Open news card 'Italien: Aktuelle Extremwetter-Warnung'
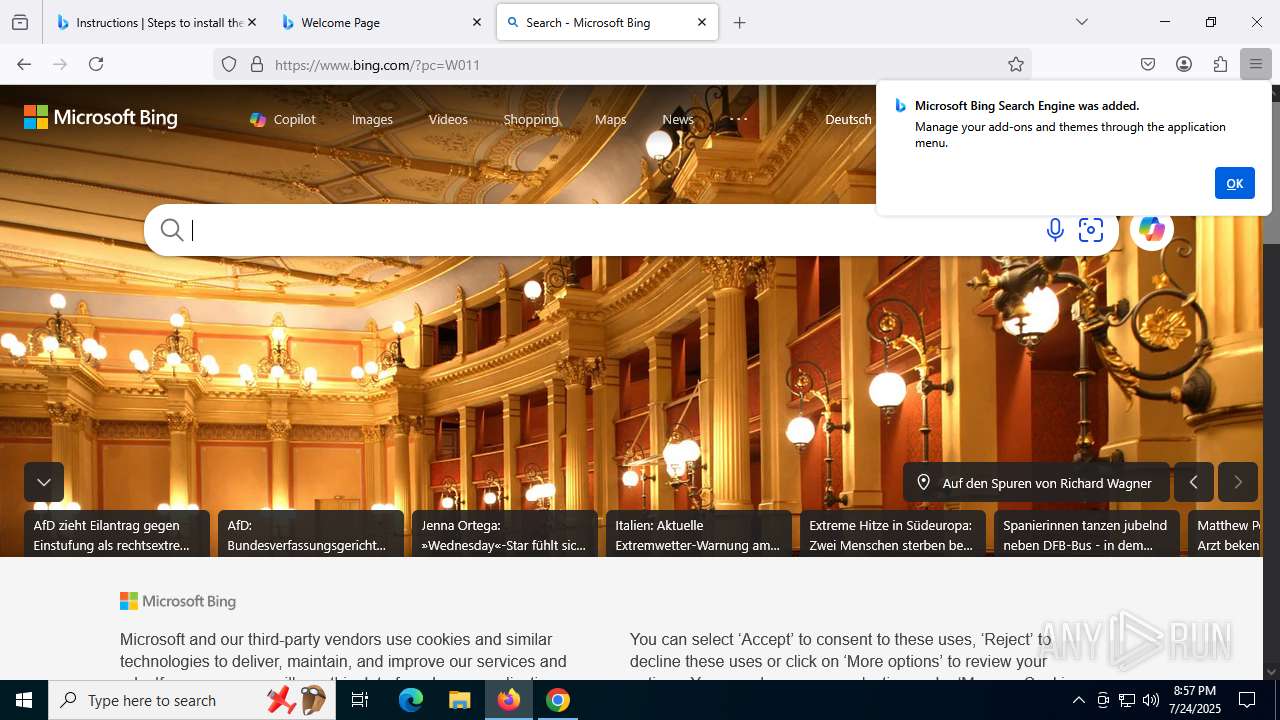 click(699, 534)
